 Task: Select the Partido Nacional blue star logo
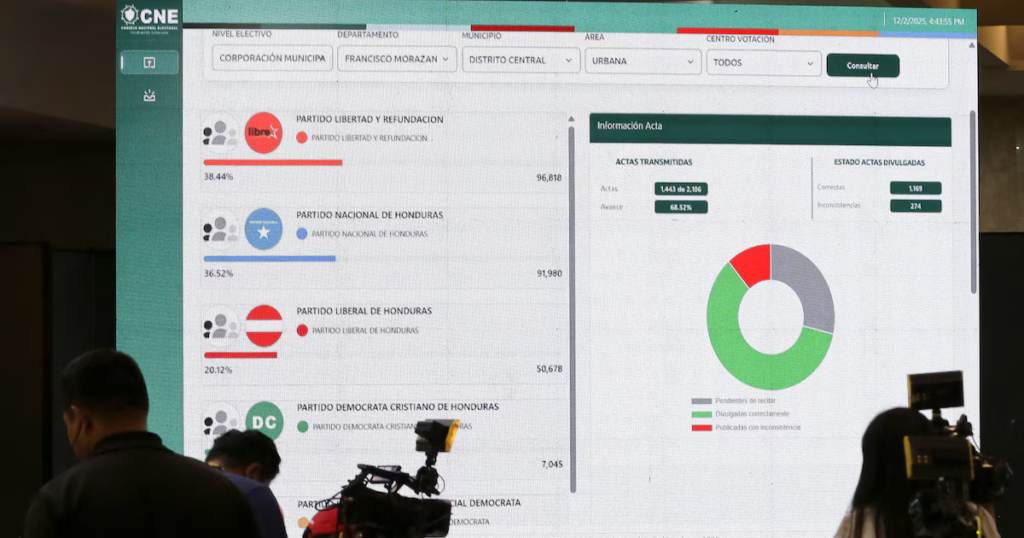pos(264,229)
